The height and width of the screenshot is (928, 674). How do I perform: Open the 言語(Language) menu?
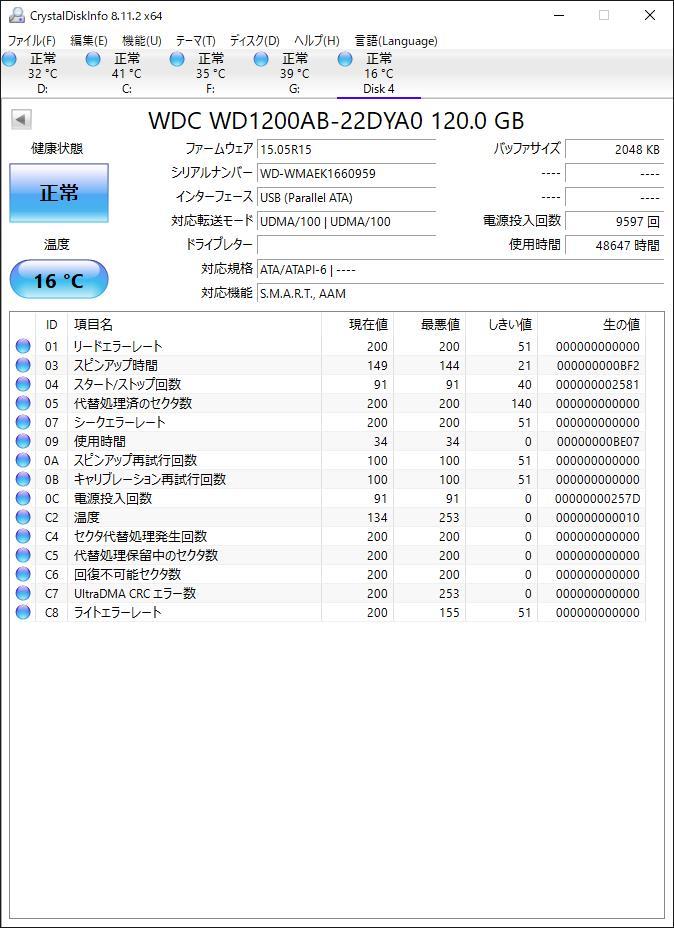pyautogui.click(x=396, y=41)
